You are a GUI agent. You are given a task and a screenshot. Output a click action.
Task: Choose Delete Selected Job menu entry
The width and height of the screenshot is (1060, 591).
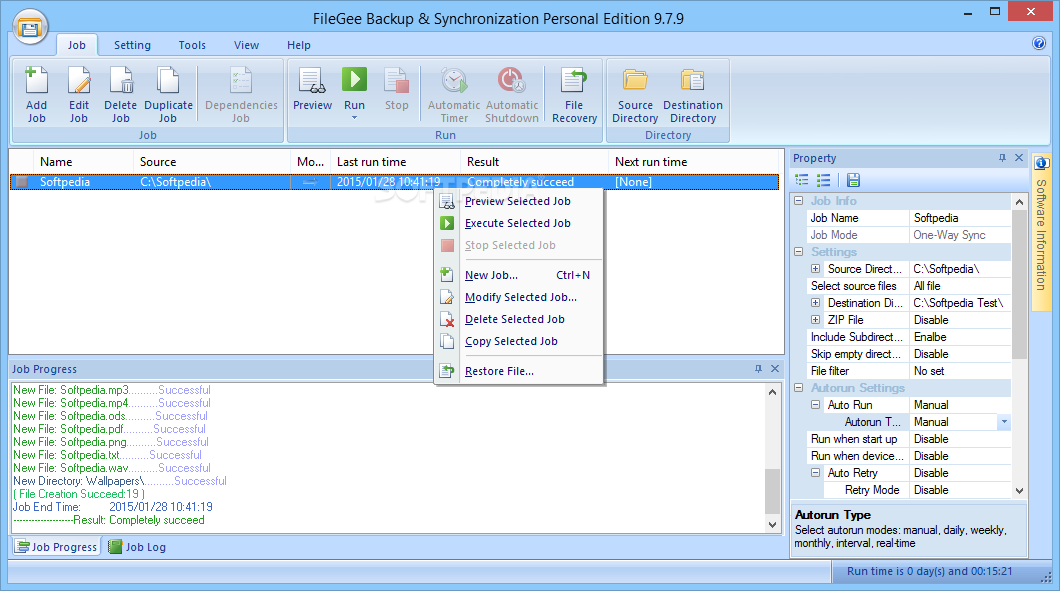[x=519, y=319]
